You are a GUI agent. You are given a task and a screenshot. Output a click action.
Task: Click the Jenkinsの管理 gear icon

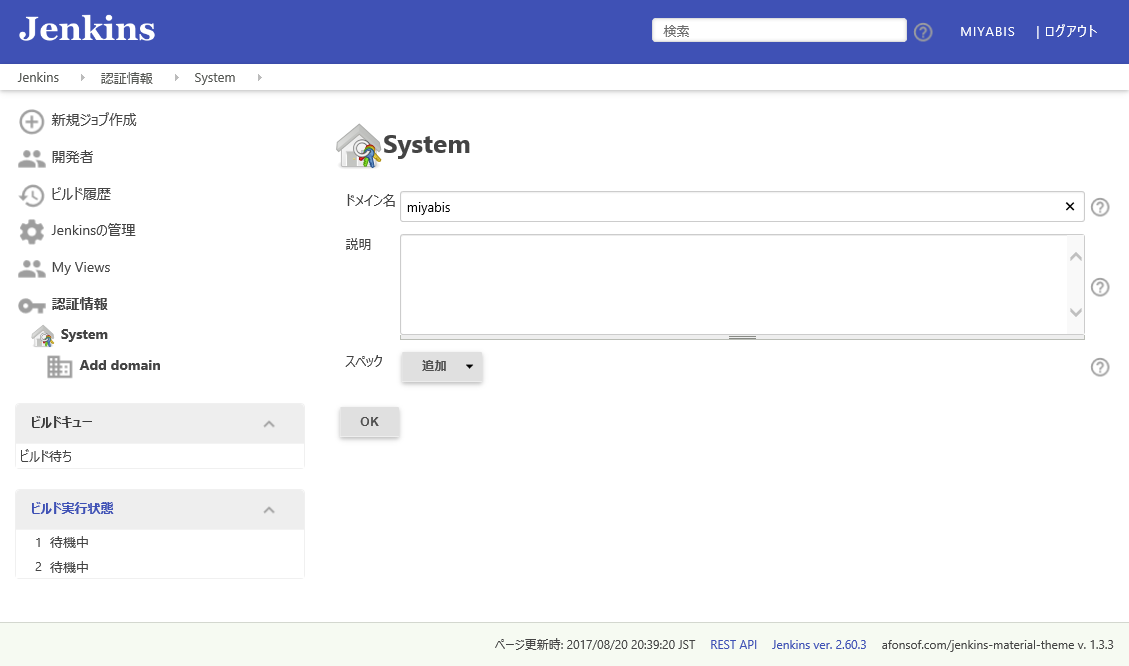31,231
